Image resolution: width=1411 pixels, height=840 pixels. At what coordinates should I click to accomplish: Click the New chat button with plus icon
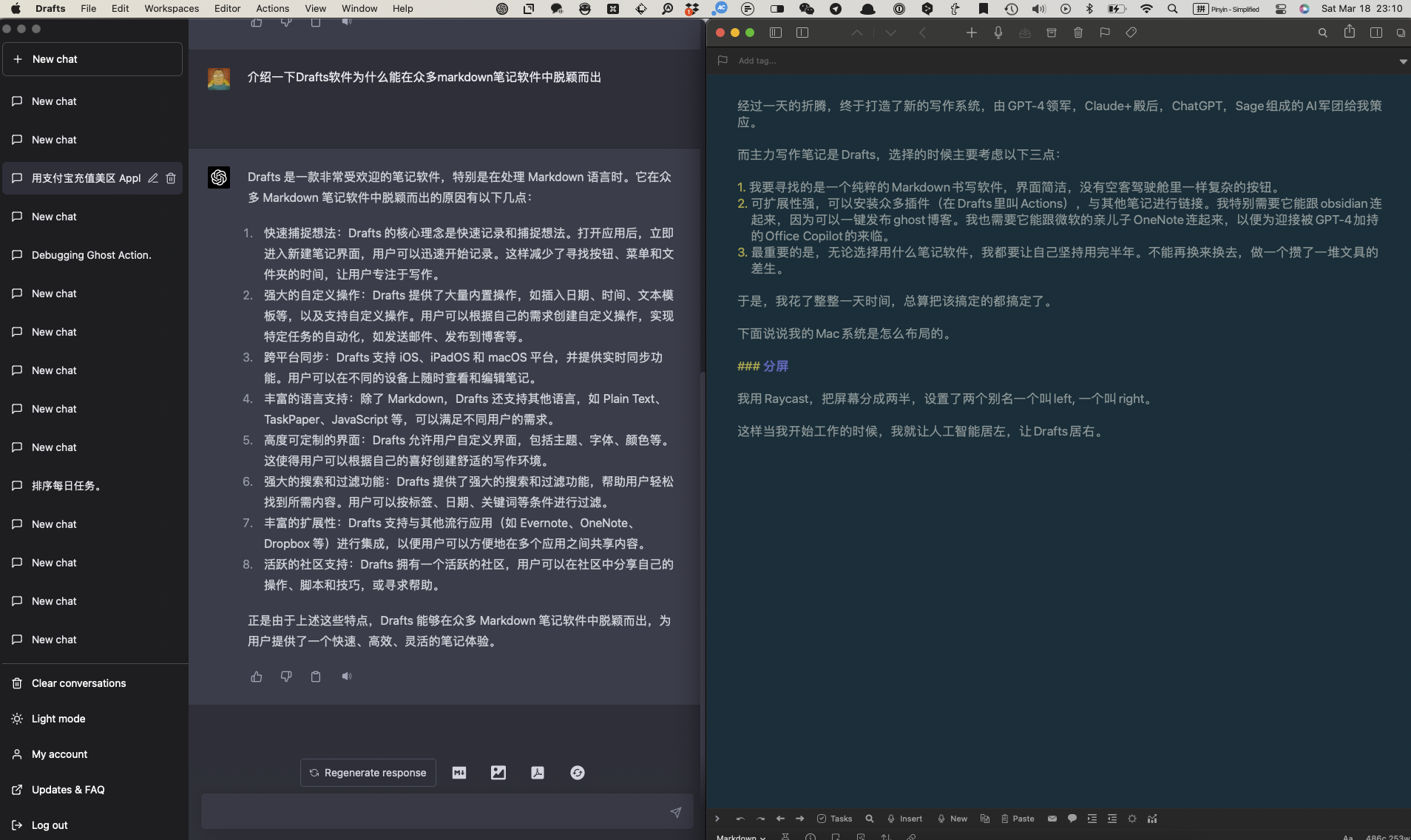(92, 59)
